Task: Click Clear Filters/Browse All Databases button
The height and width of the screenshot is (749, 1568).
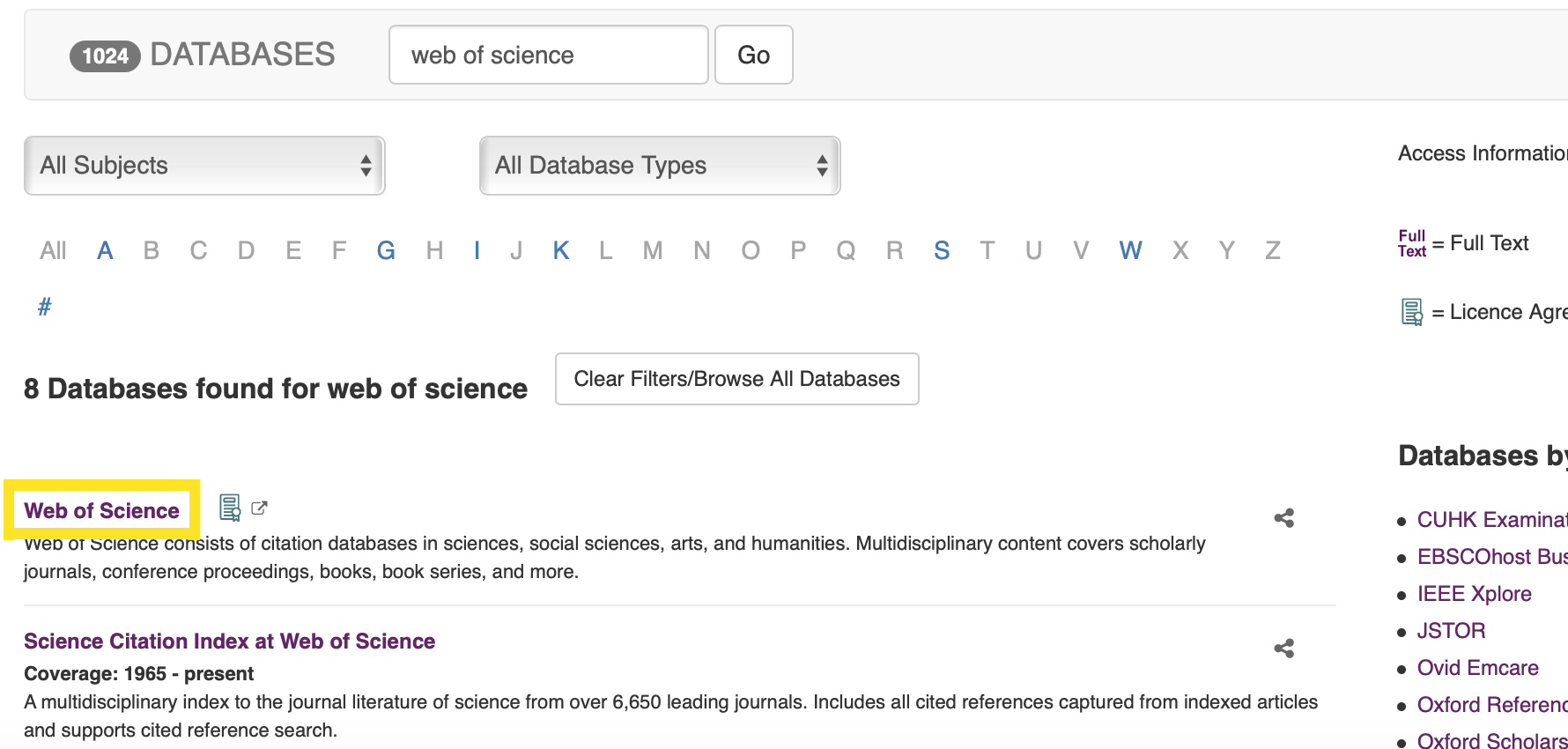Action: [x=736, y=379]
